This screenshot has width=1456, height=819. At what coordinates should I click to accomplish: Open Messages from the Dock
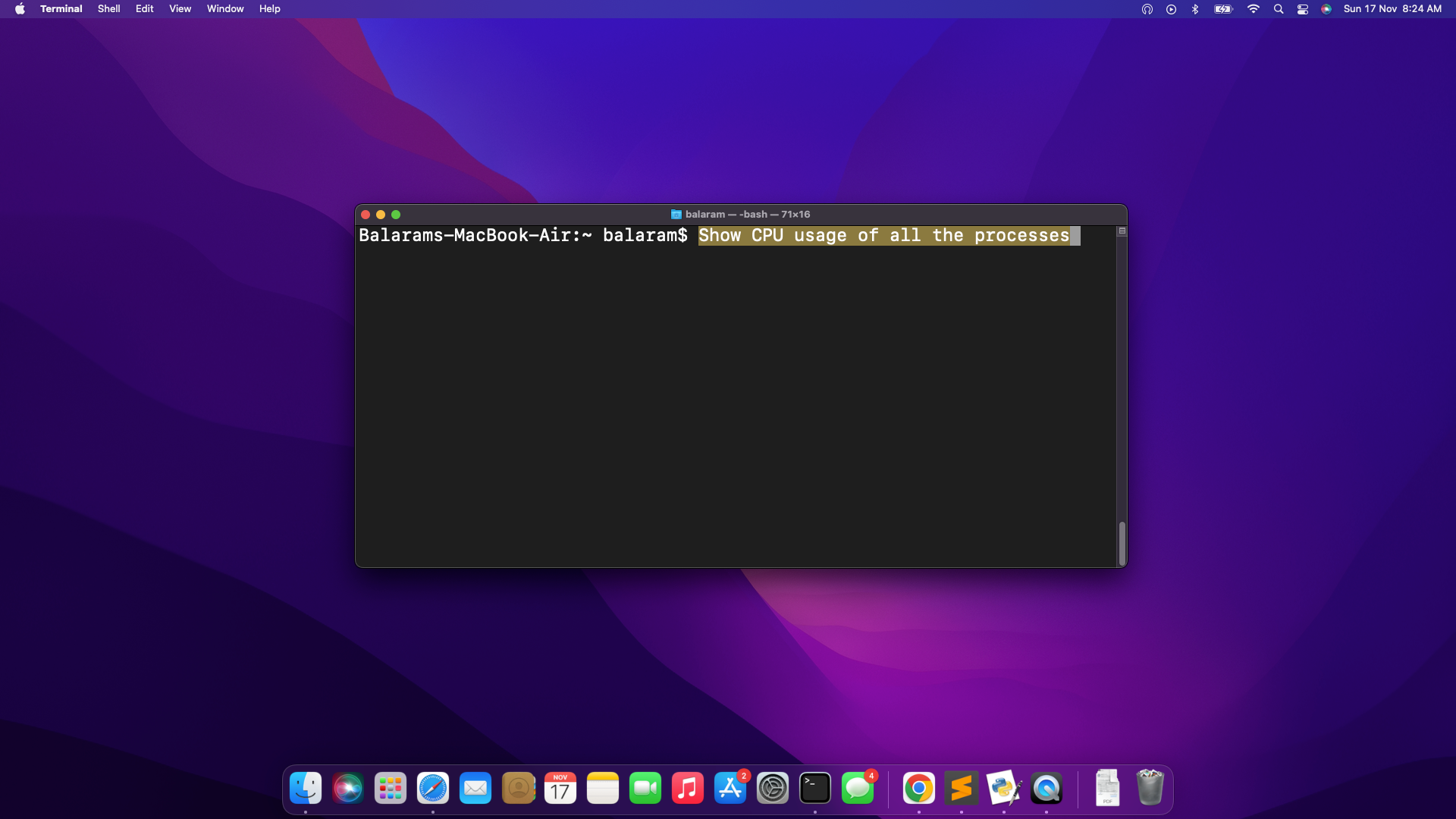pyautogui.click(x=858, y=789)
